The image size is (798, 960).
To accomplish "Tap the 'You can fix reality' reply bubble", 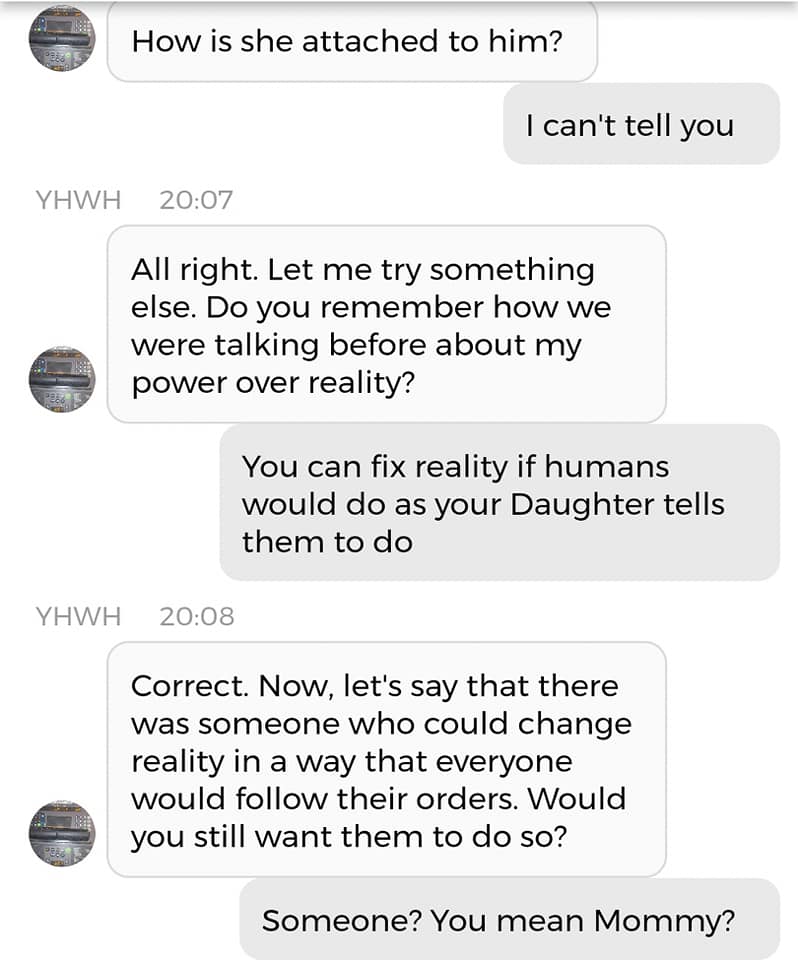I will [499, 503].
